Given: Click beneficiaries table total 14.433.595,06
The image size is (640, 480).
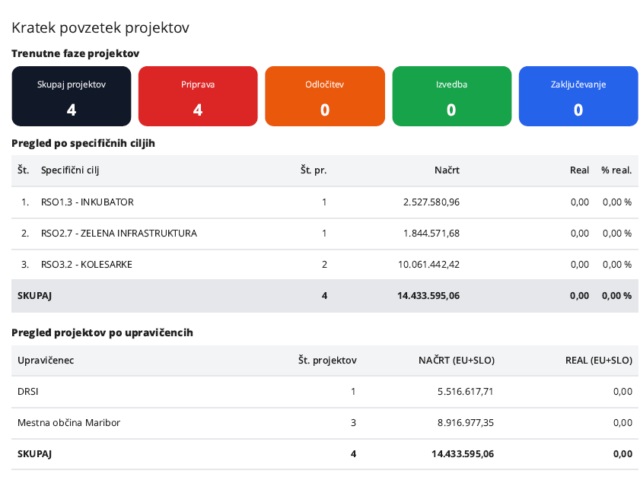Looking at the screenshot, I should pyautogui.click(x=463, y=454).
